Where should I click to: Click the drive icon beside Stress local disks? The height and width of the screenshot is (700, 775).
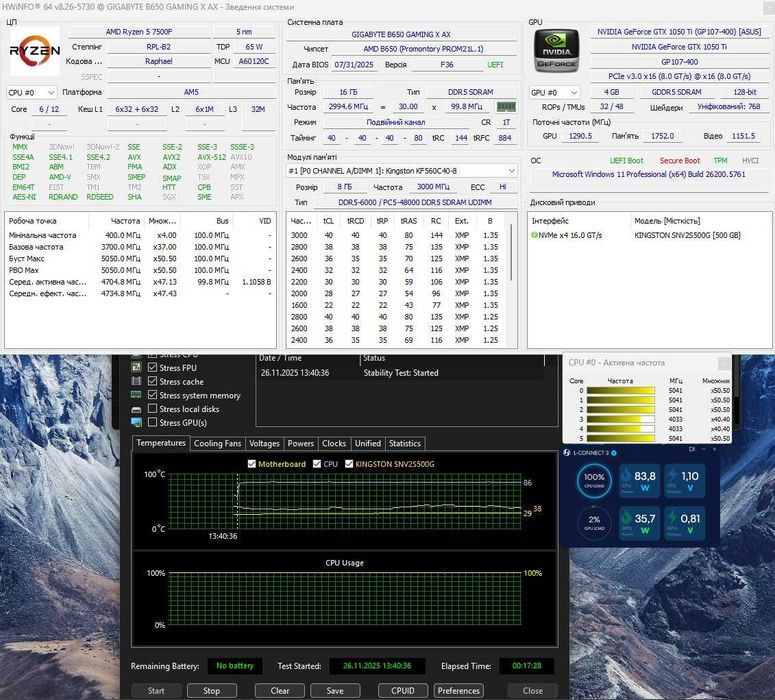click(x=136, y=409)
